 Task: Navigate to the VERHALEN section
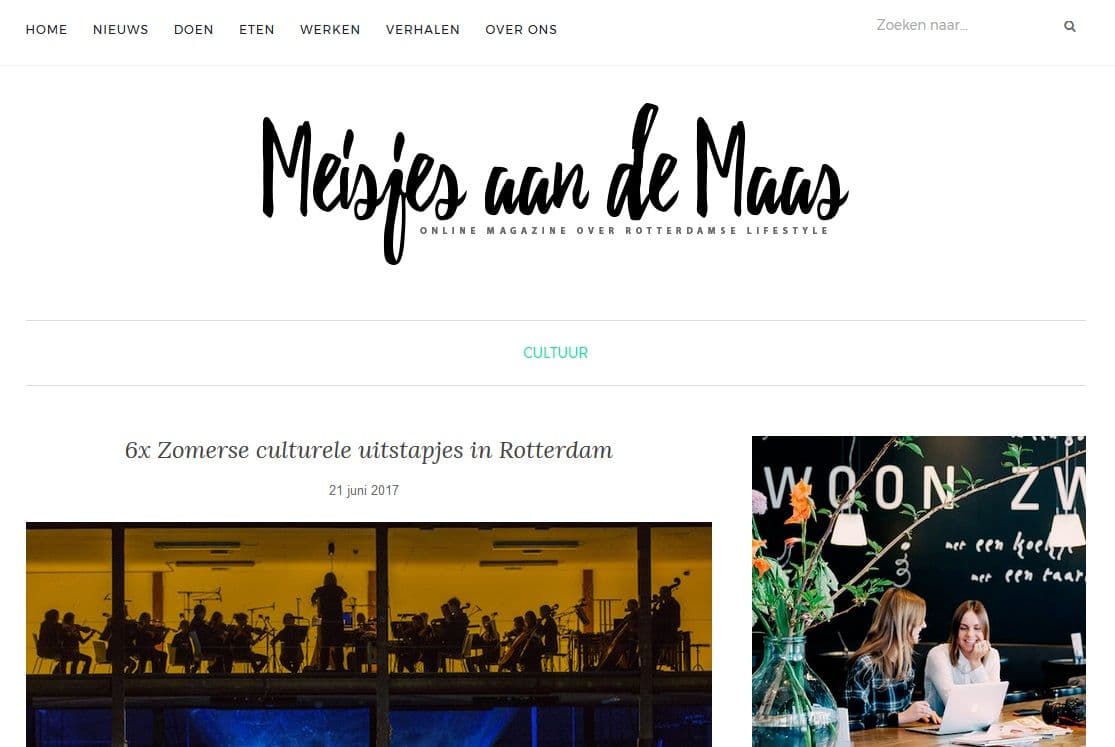[422, 30]
